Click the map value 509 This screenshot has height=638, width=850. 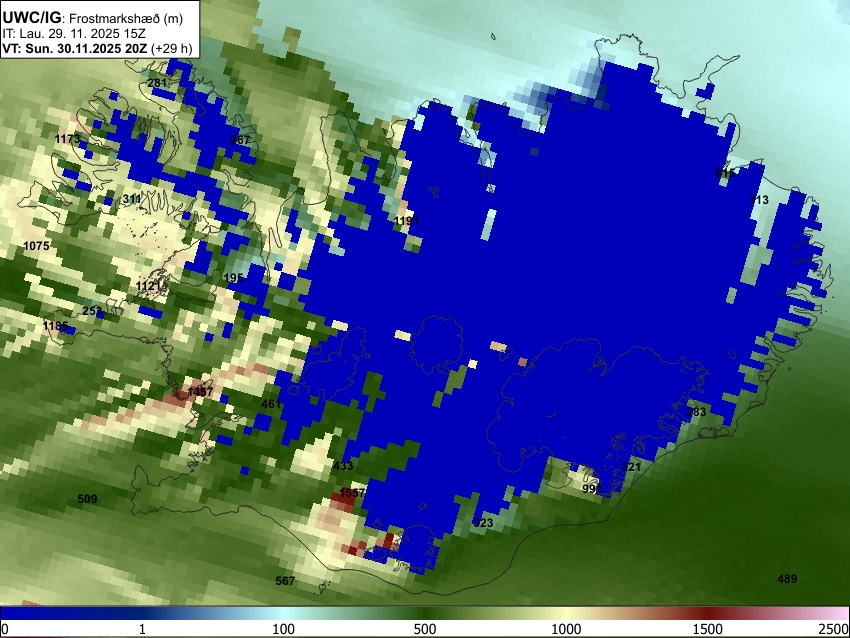coord(87,499)
